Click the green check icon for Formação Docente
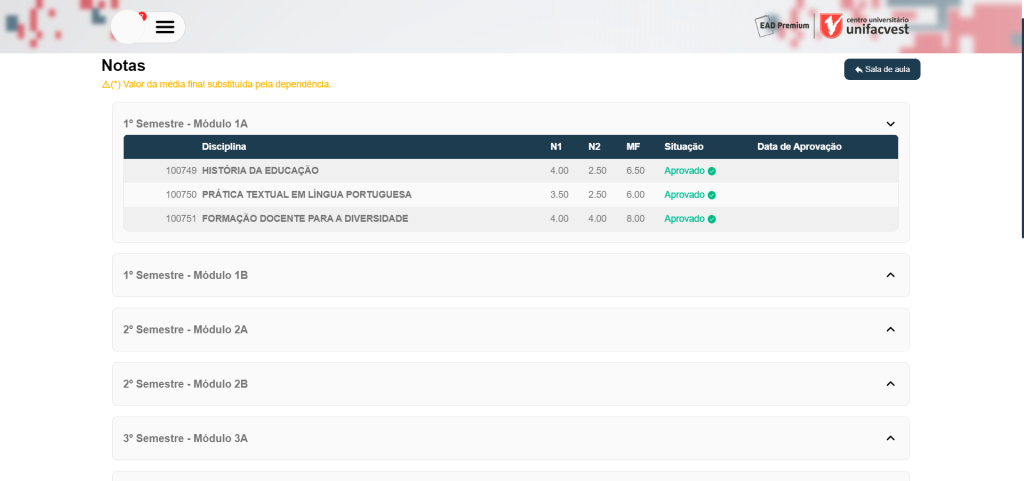This screenshot has width=1024, height=481. coord(712,219)
